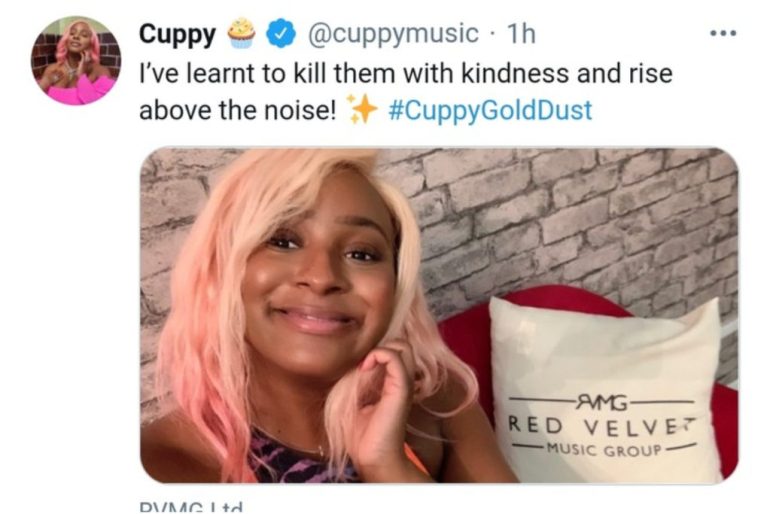Open the attached photo in full view
The image size is (770, 514).
coord(439,315)
